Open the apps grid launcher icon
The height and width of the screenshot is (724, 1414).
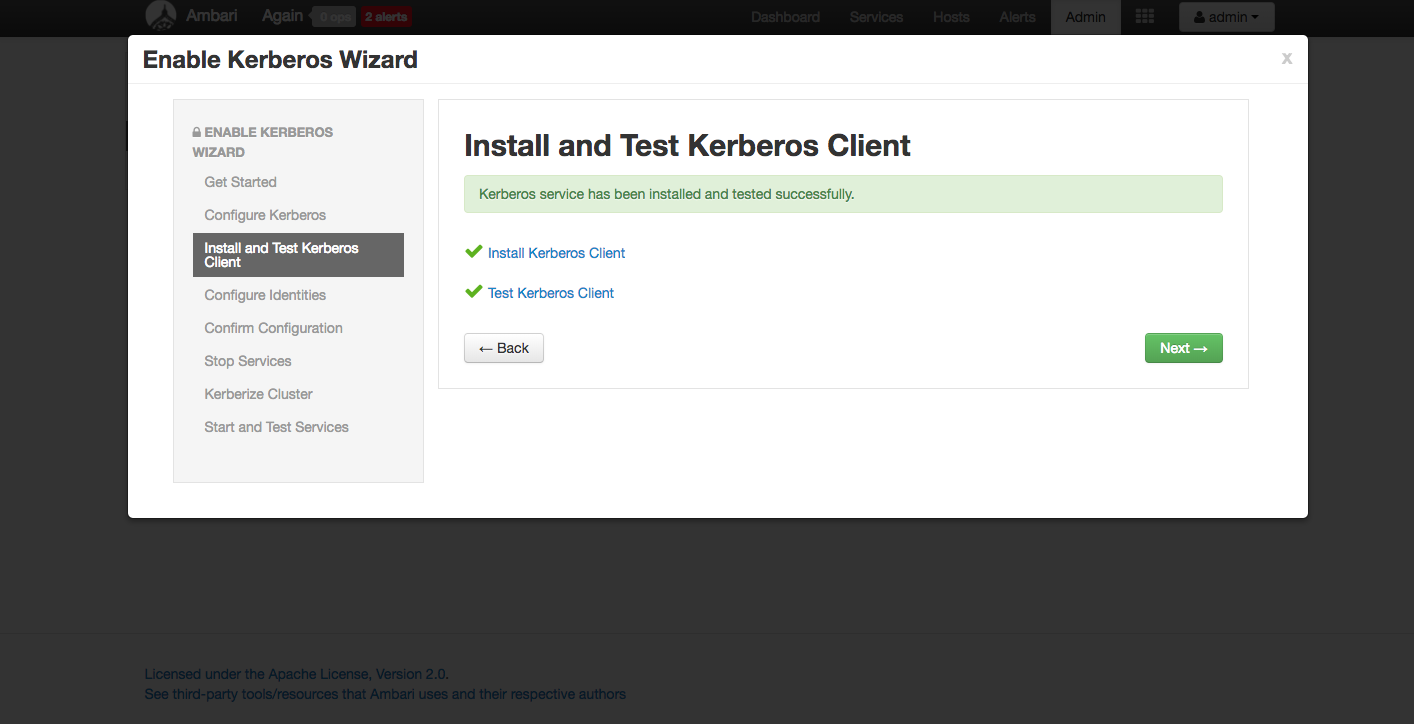pos(1144,16)
